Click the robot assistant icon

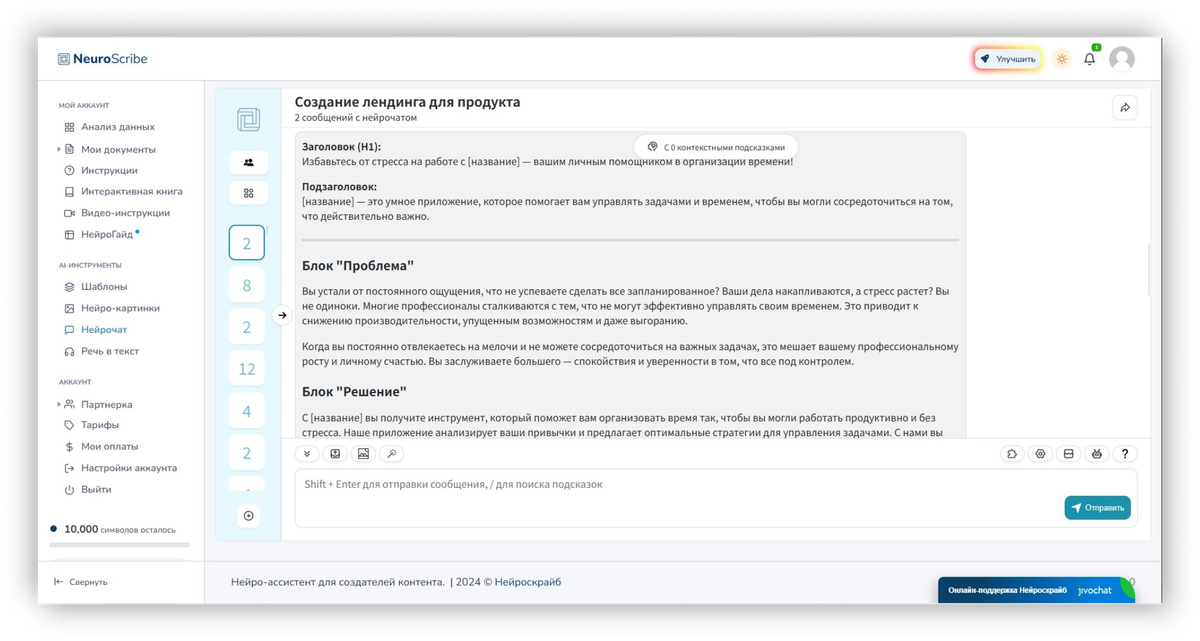(1096, 454)
